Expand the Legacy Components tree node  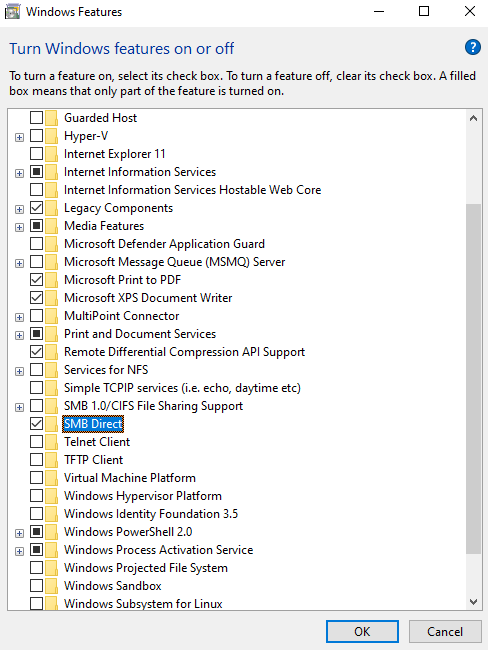pos(19,209)
